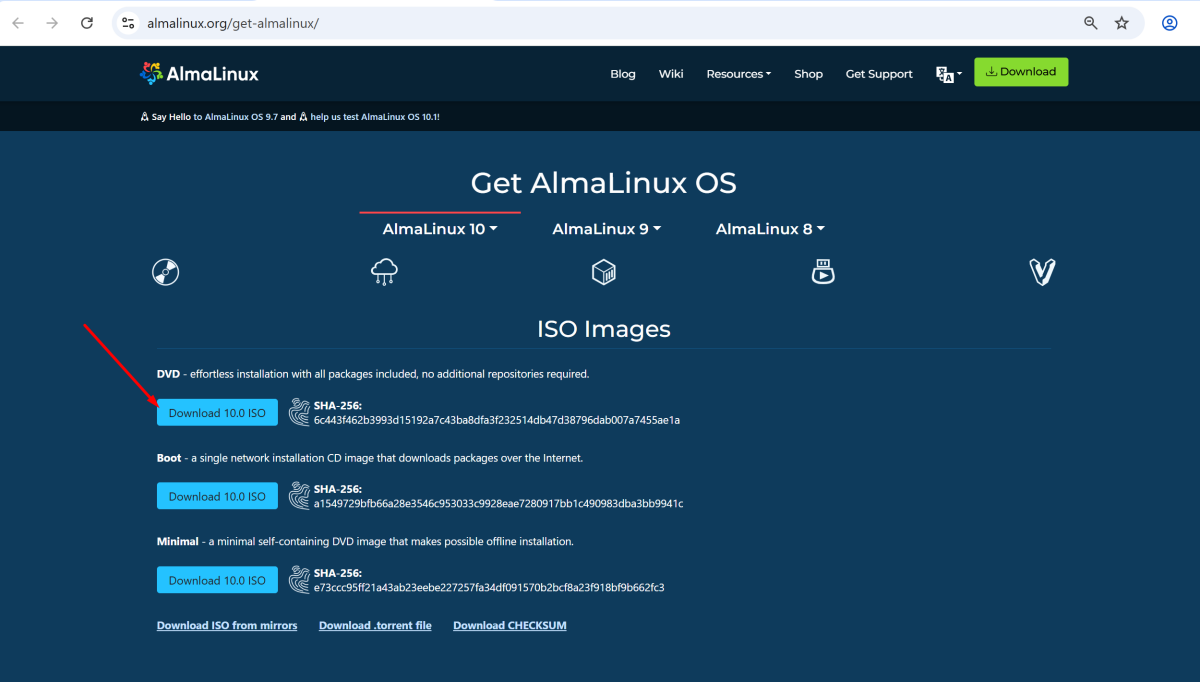Open the Cloud images section via cloud icon
Screen dimensions: 1200x682
(384, 271)
